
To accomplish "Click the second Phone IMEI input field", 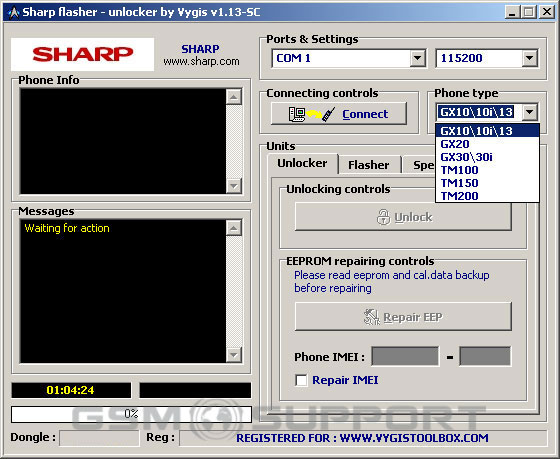I will click(485, 356).
